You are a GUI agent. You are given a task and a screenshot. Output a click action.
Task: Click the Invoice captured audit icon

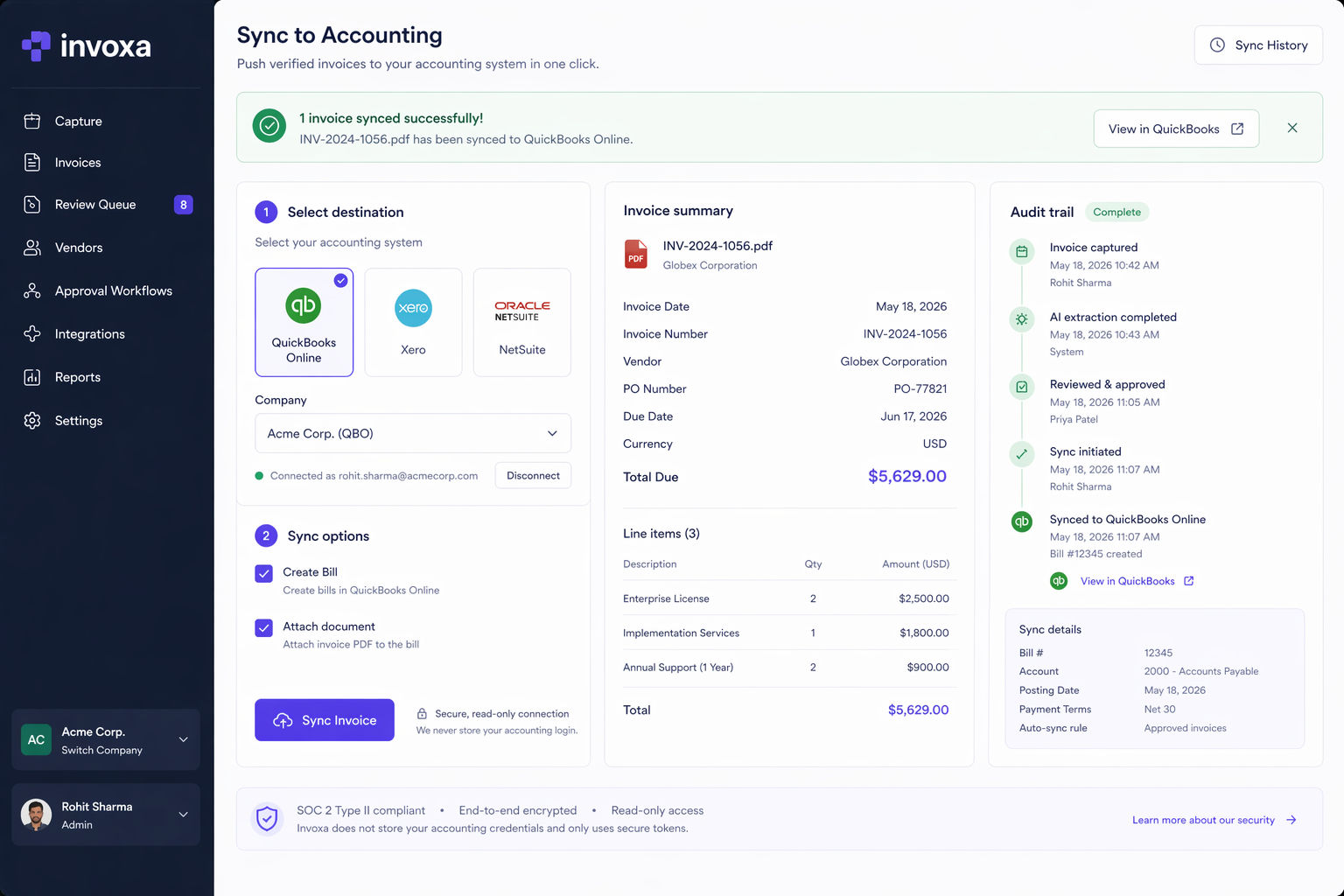point(1021,252)
